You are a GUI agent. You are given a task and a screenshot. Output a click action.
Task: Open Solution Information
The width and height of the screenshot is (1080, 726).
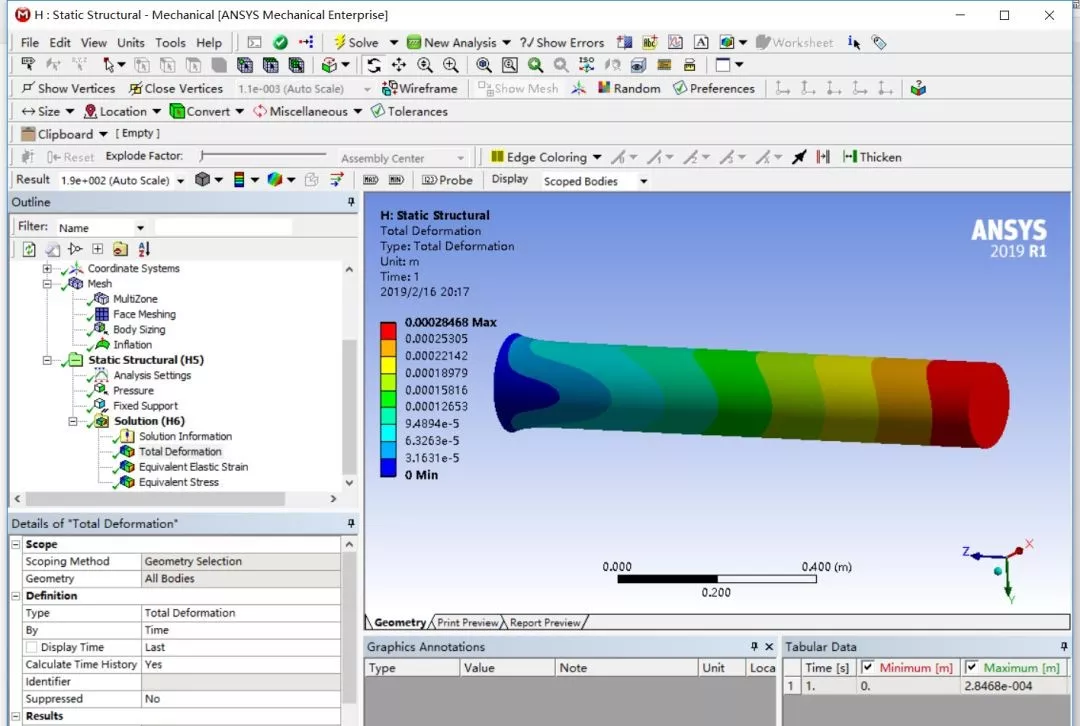(185, 436)
